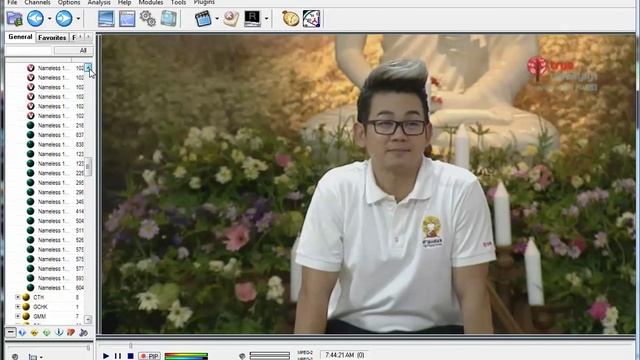640x360 pixels.
Task: Open the File menu
Action: coord(13,2)
